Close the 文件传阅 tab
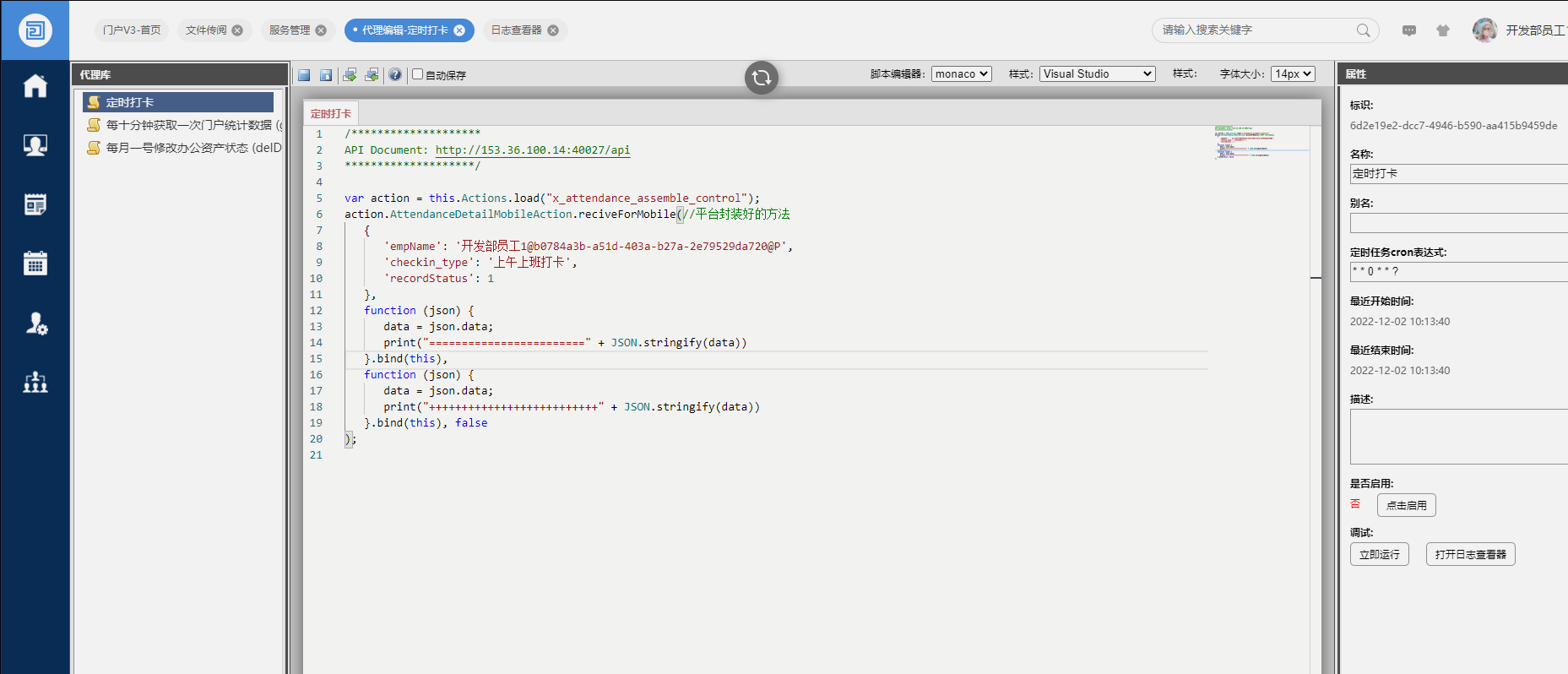 (237, 30)
